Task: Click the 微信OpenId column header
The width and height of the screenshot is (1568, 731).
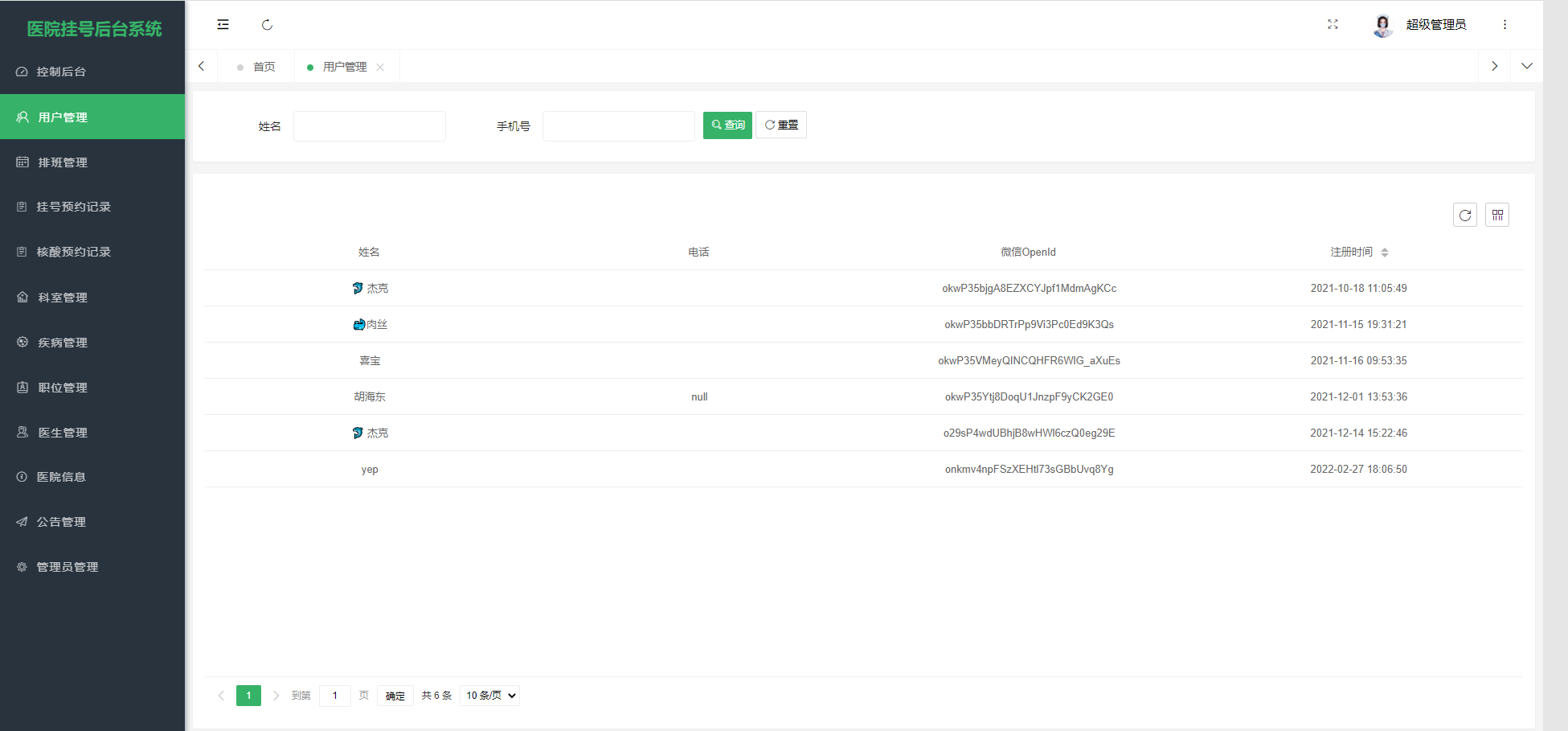Action: point(1028,252)
